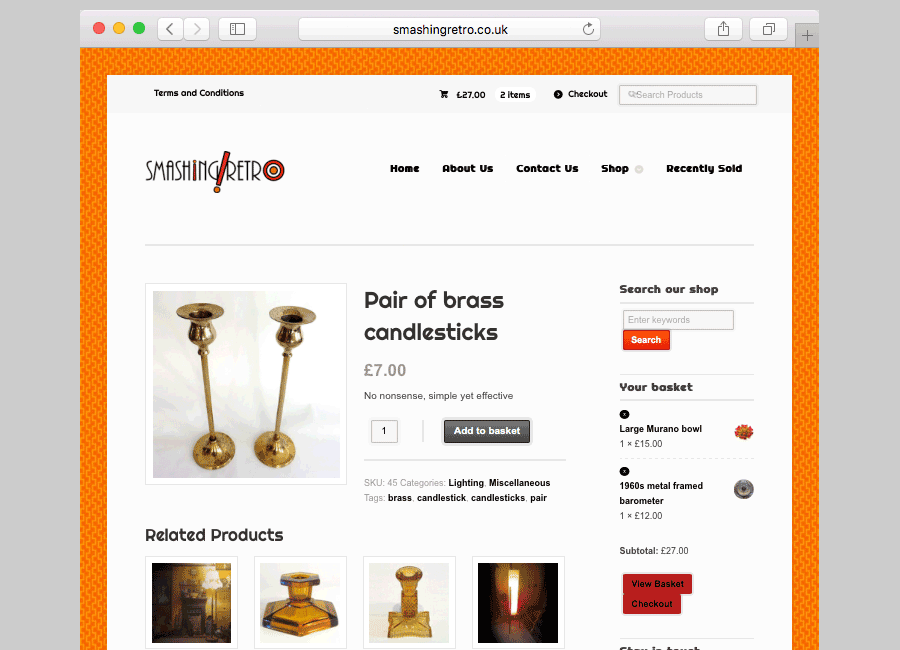
Task: Open the Safari share icon
Action: (x=723, y=29)
